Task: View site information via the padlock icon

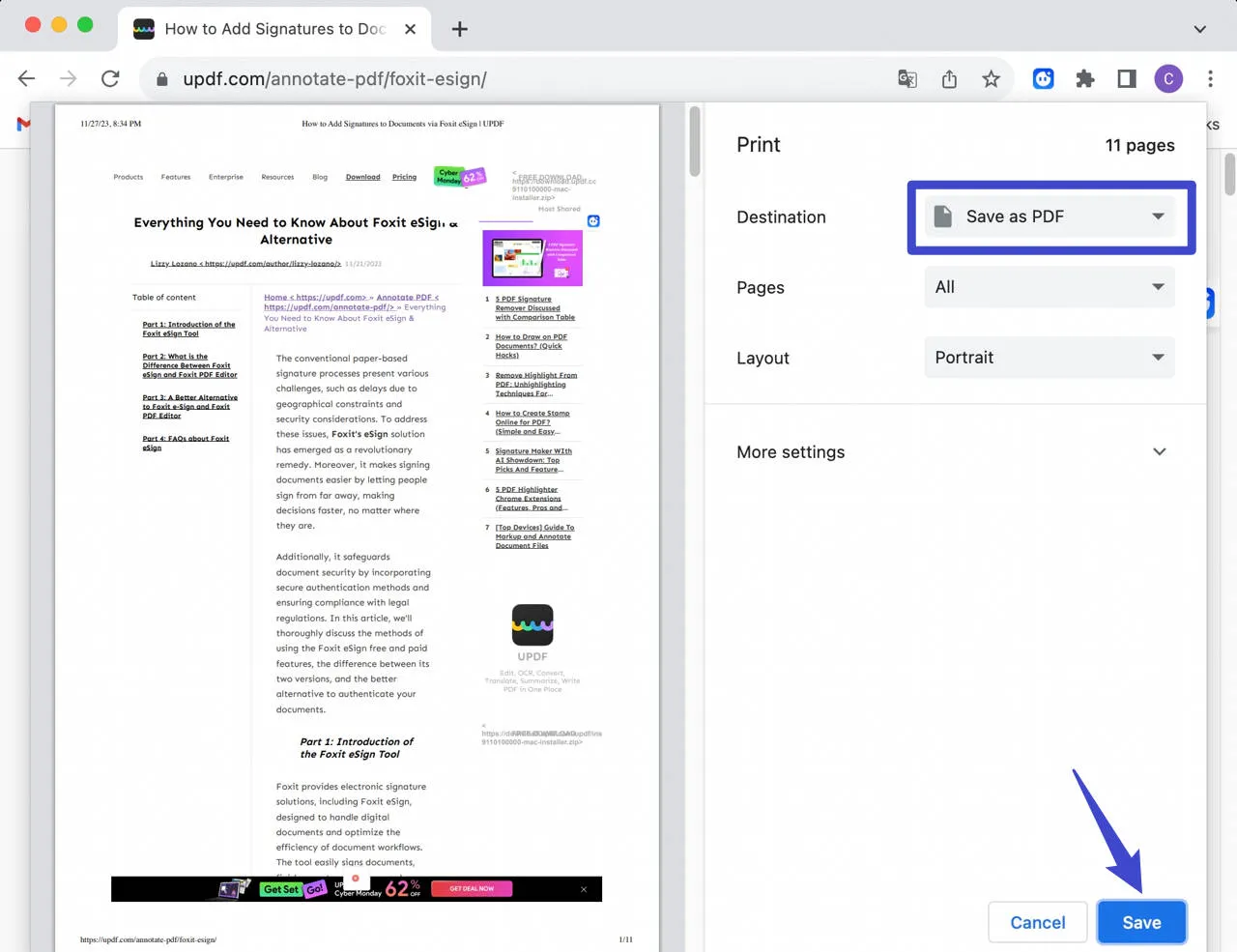Action: 161,78
